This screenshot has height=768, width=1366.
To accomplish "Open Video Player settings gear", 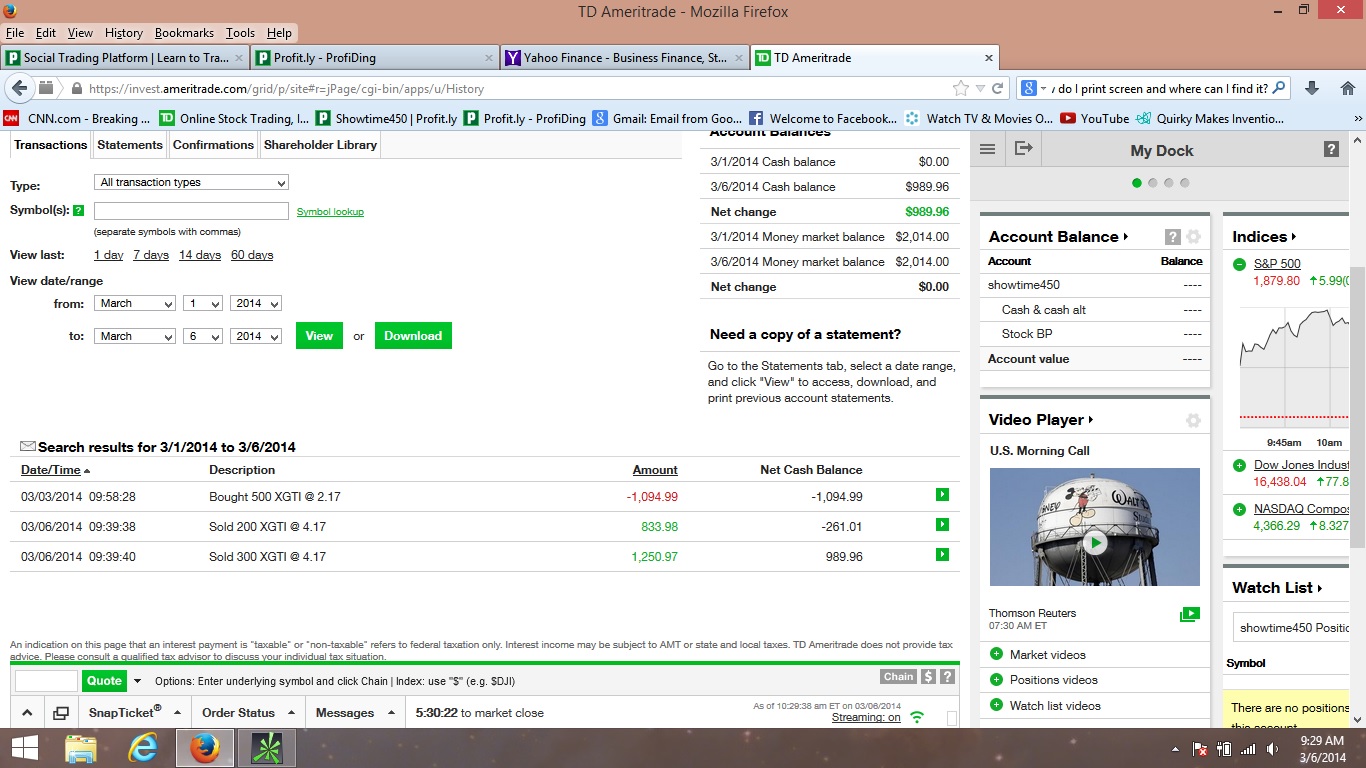I will point(1193,420).
